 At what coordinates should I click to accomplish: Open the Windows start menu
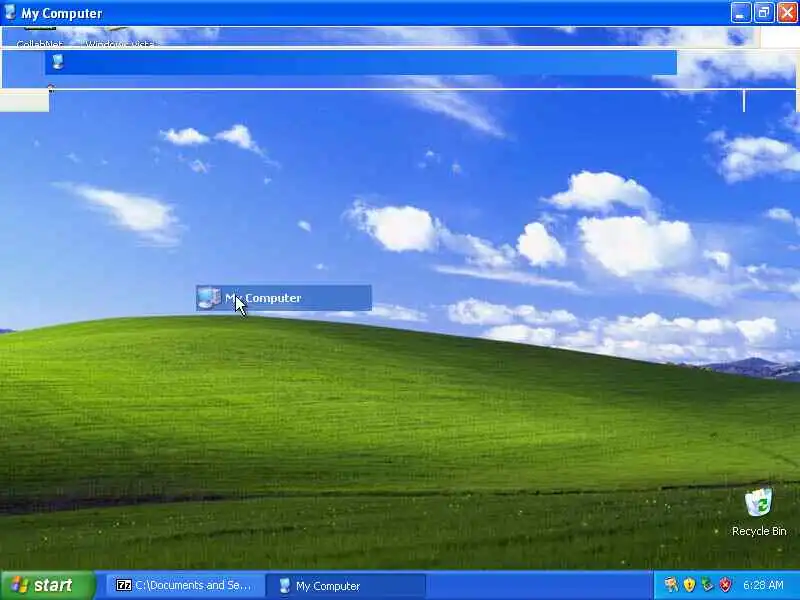pyautogui.click(x=48, y=585)
